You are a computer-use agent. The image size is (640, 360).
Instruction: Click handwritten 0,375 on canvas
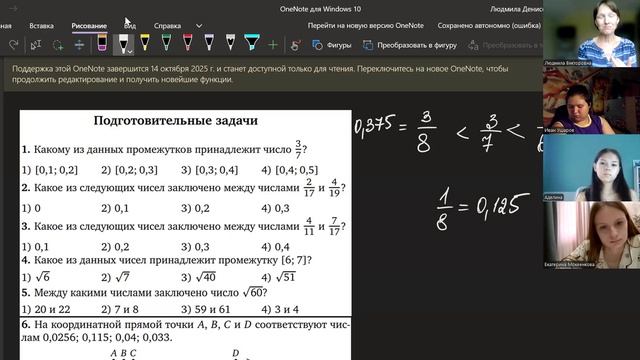(x=375, y=125)
